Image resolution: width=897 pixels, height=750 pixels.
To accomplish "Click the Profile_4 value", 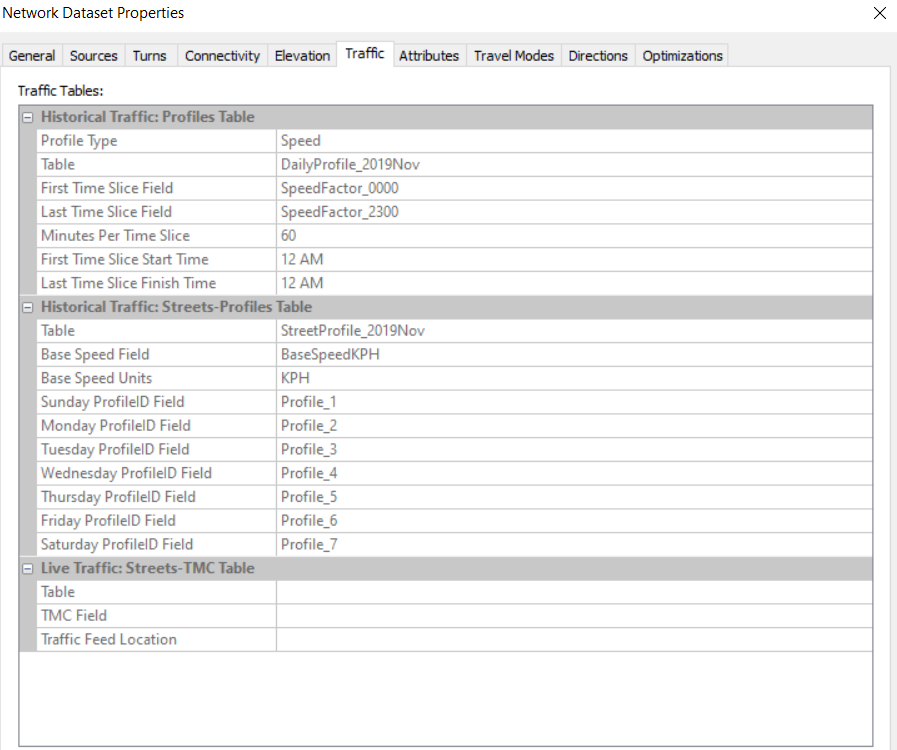I will [574, 473].
